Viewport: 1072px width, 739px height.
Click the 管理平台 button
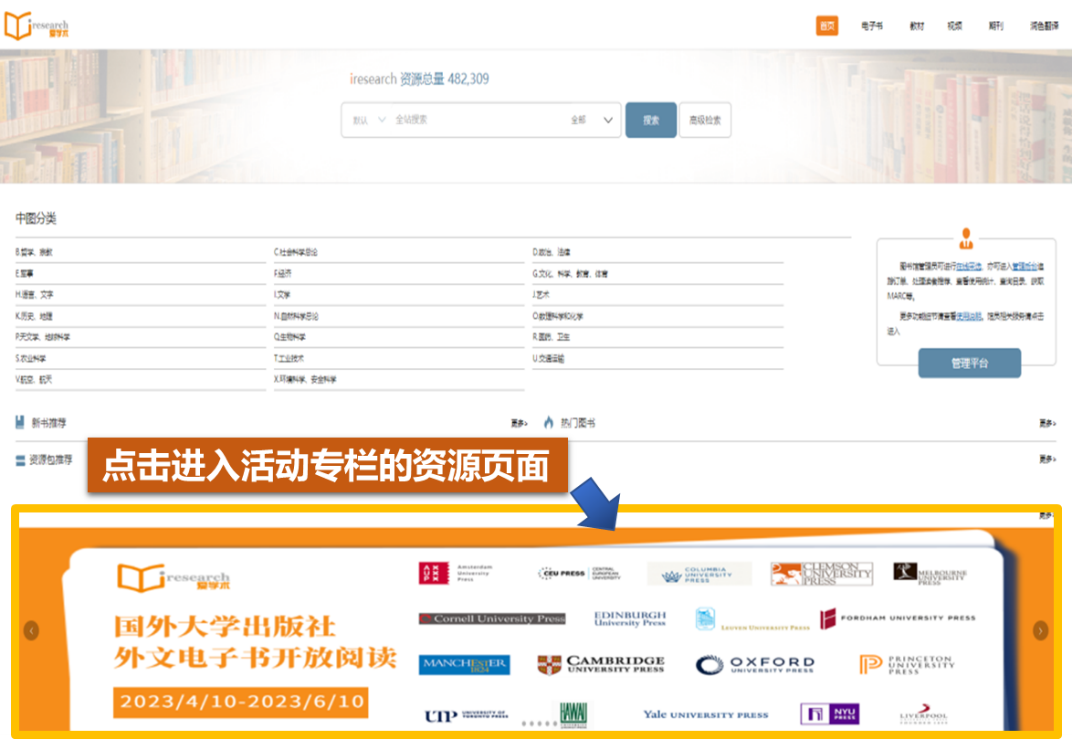pos(969,363)
